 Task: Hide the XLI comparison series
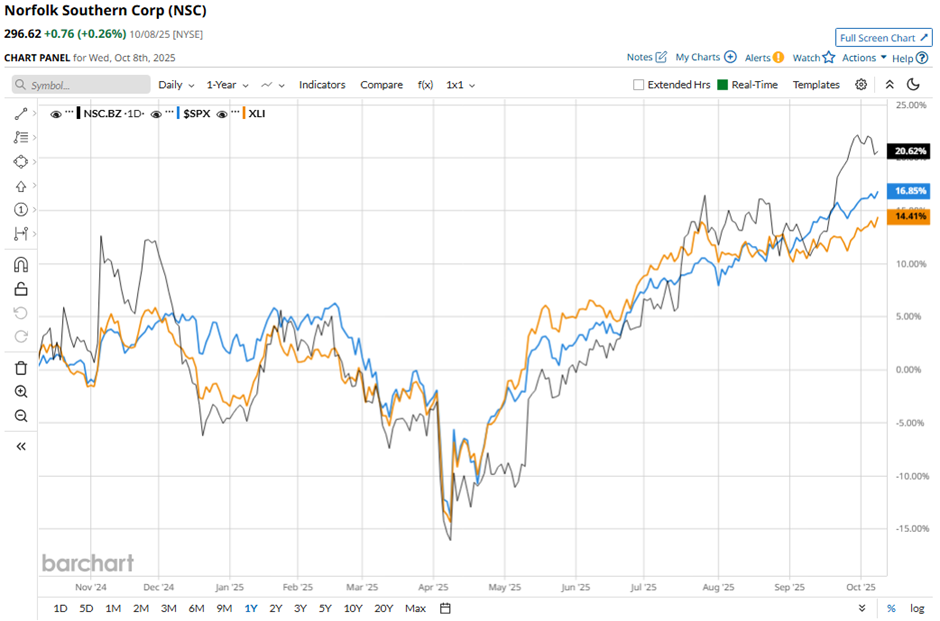coord(221,114)
